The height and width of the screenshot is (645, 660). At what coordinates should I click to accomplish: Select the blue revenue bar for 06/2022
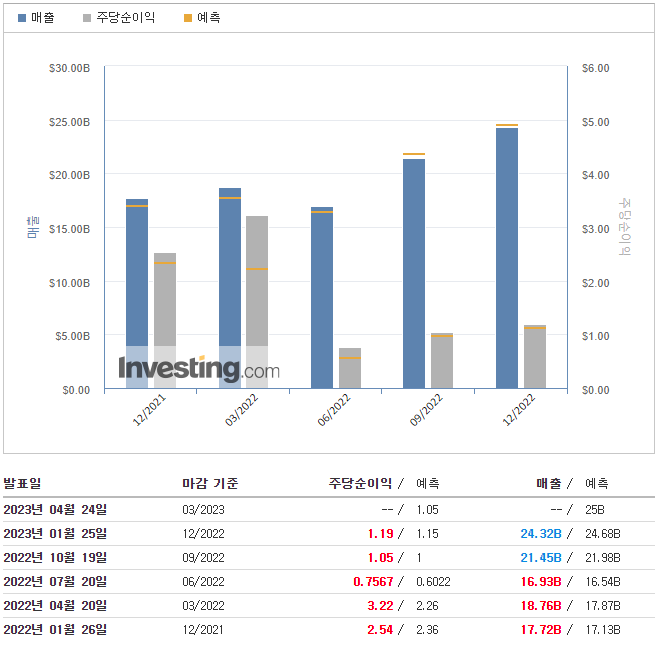tap(322, 298)
